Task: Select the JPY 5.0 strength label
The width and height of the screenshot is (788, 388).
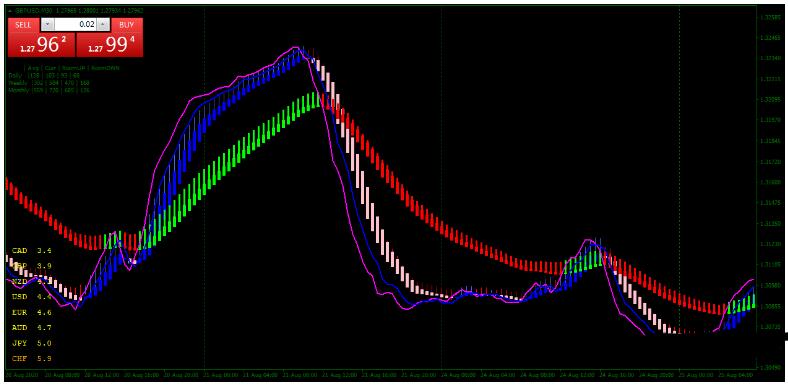Action: tap(31, 343)
